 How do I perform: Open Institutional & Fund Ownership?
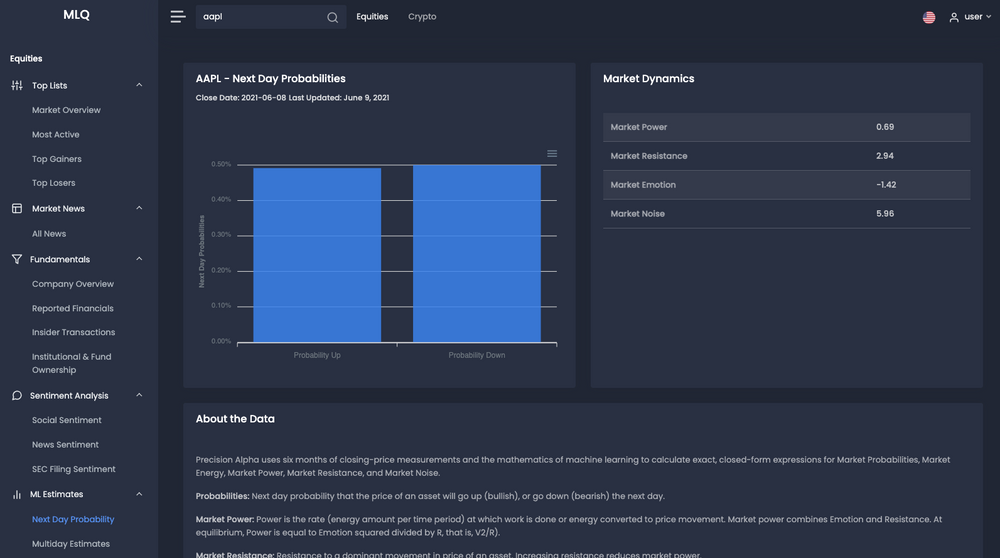click(x=71, y=363)
